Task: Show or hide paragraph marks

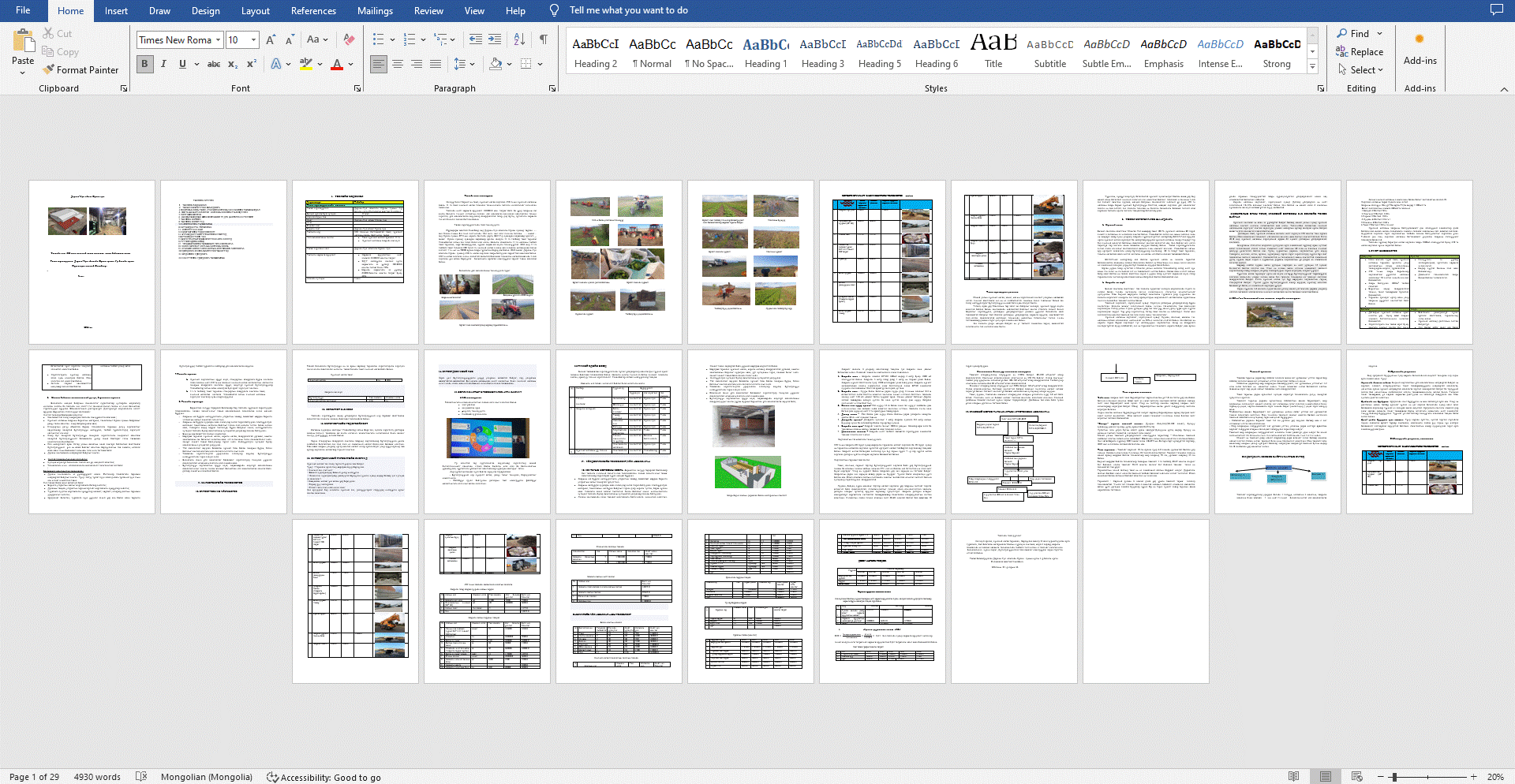Action: pyautogui.click(x=544, y=39)
